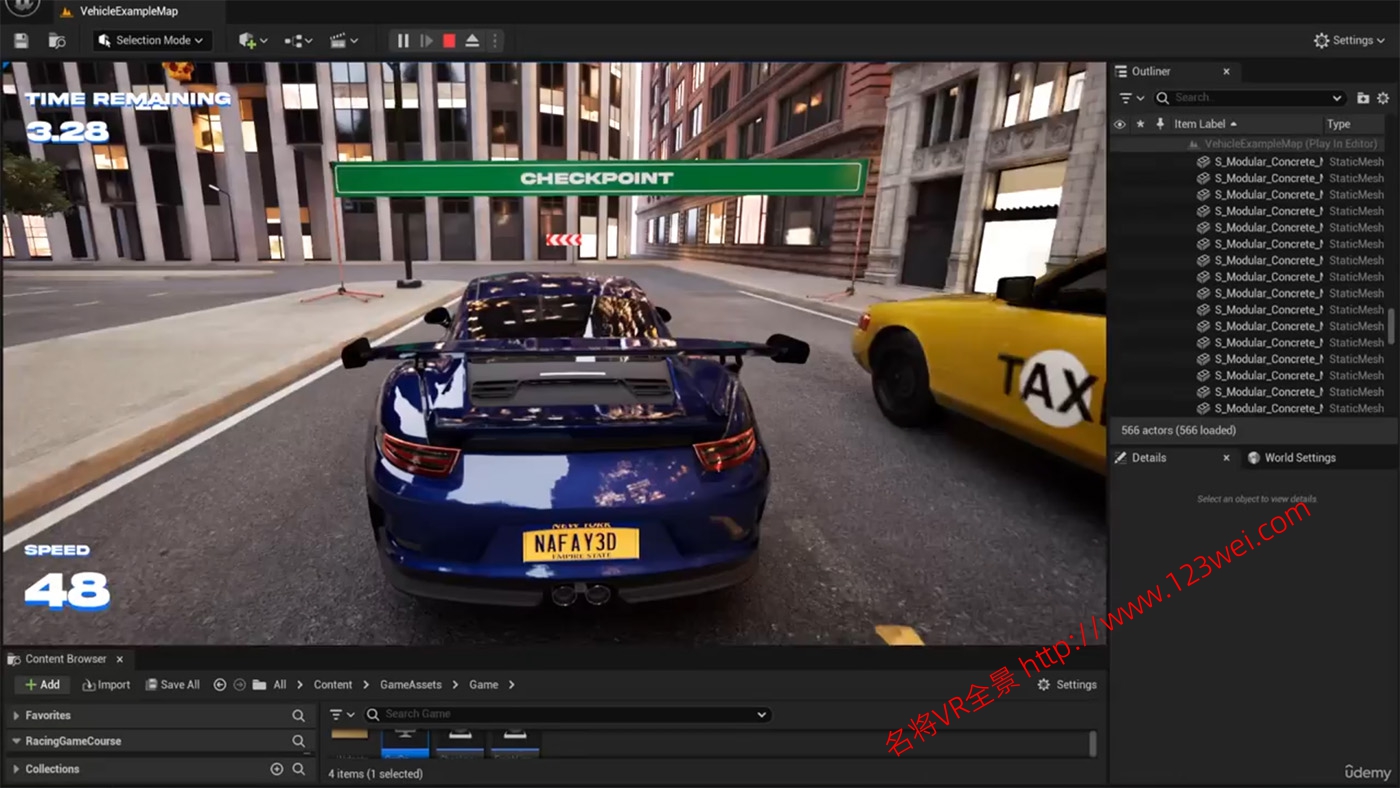Click the Search Game input field
1400x788 pixels.
[565, 714]
